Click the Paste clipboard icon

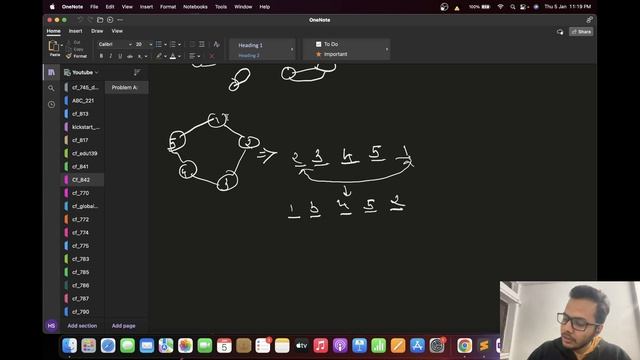coord(53,46)
